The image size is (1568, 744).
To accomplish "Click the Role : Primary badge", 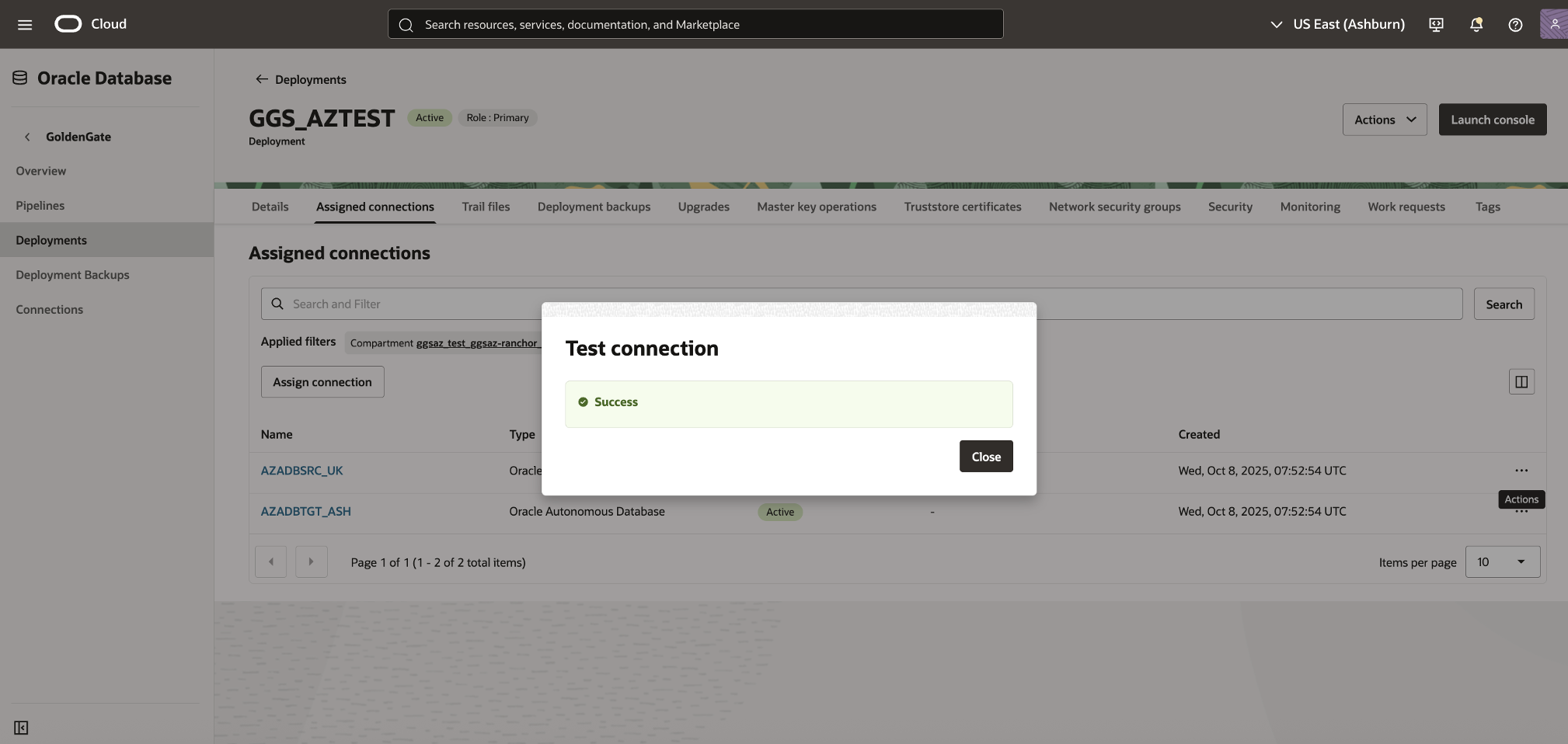I will (x=497, y=118).
